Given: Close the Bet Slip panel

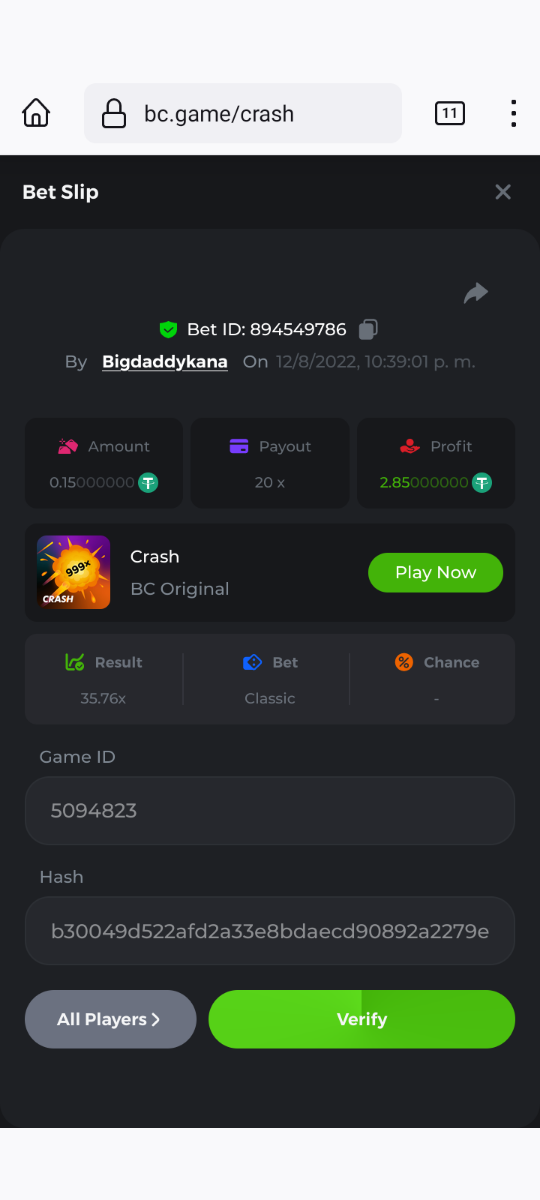Looking at the screenshot, I should pos(503,192).
